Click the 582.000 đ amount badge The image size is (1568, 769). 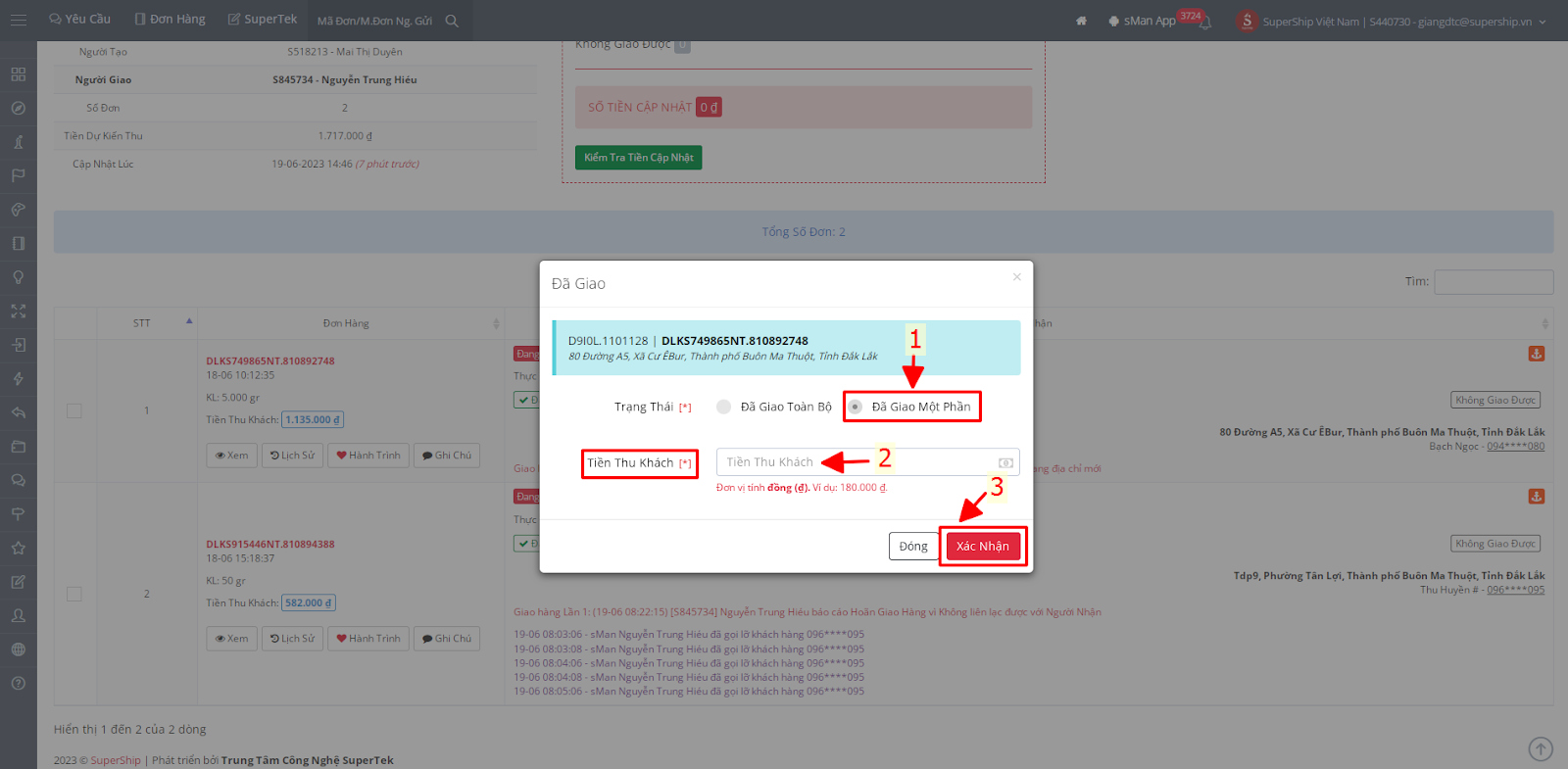pyautogui.click(x=309, y=603)
